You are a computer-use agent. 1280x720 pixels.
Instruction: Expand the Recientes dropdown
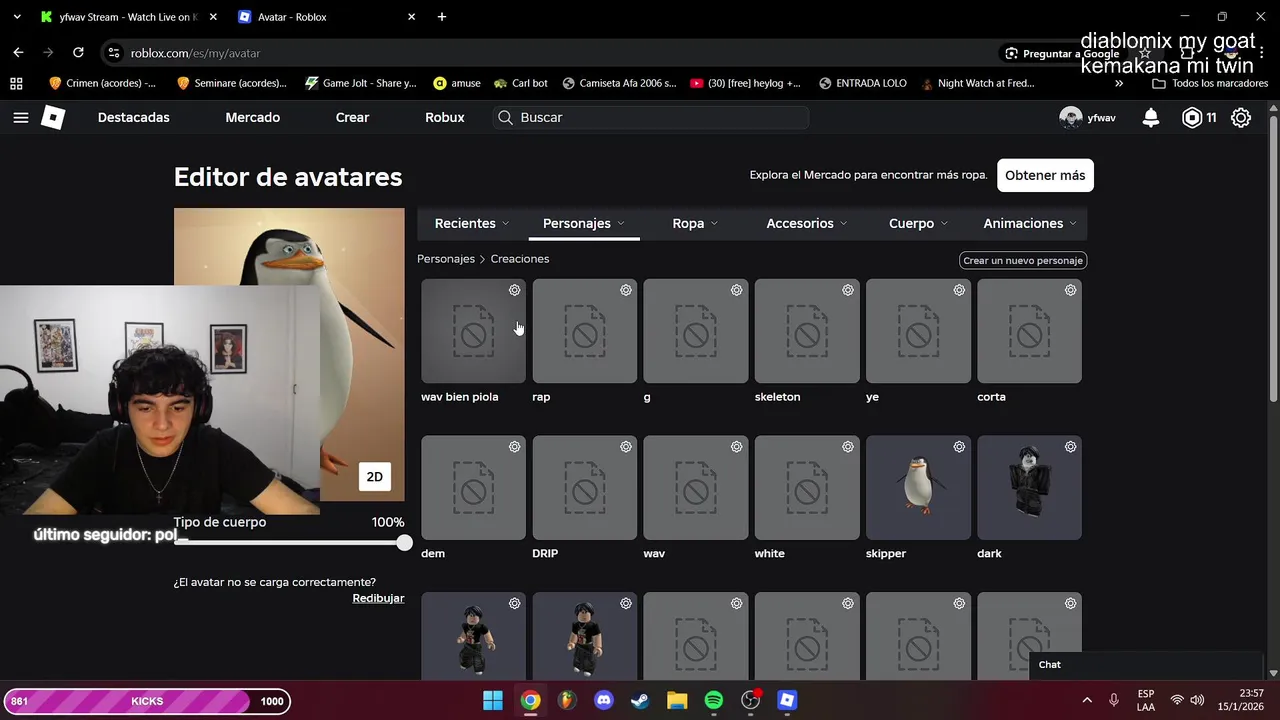[472, 224]
